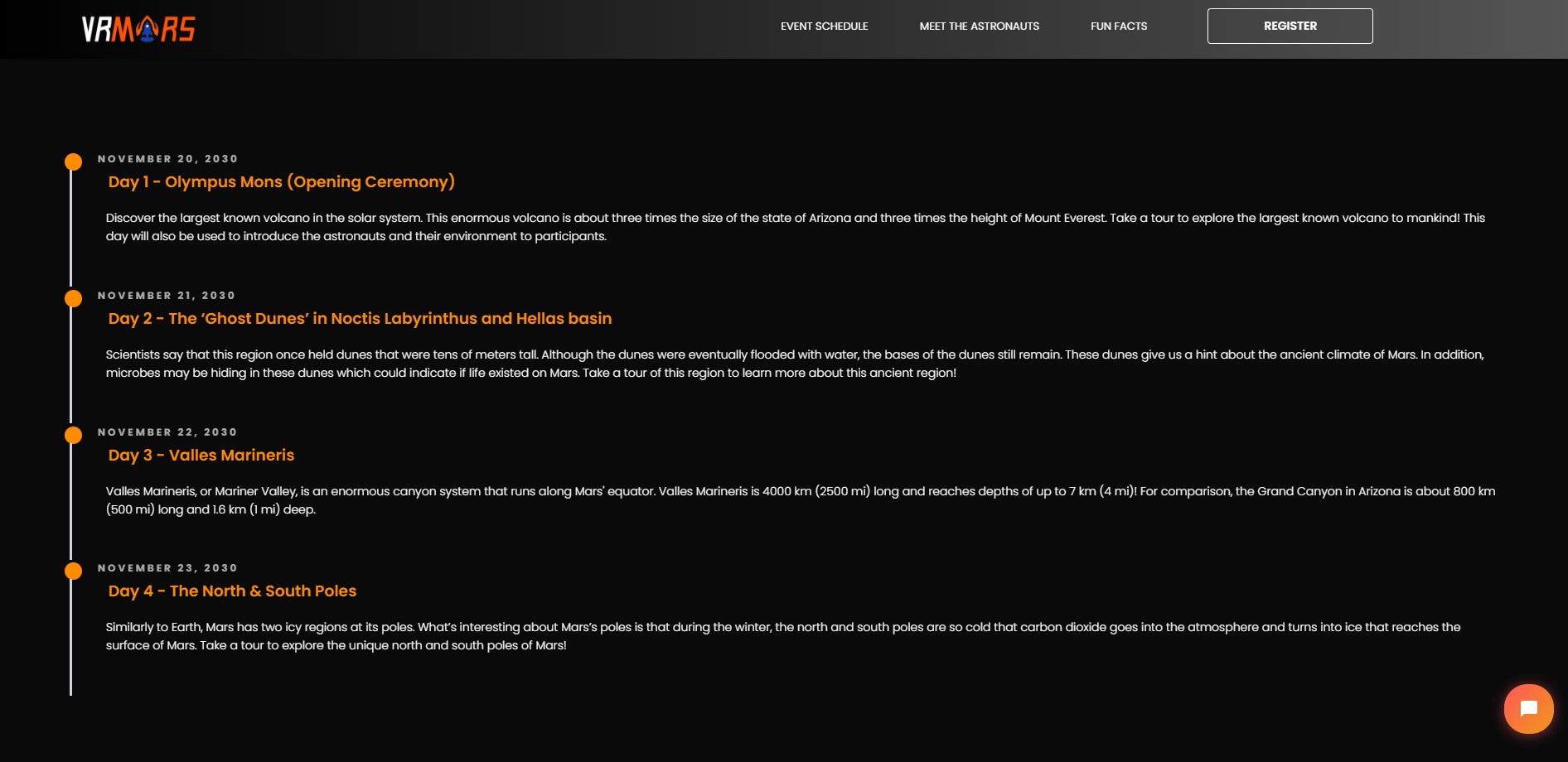
Task: Click the date NOVEMBER 23, 2030
Action: 167,568
